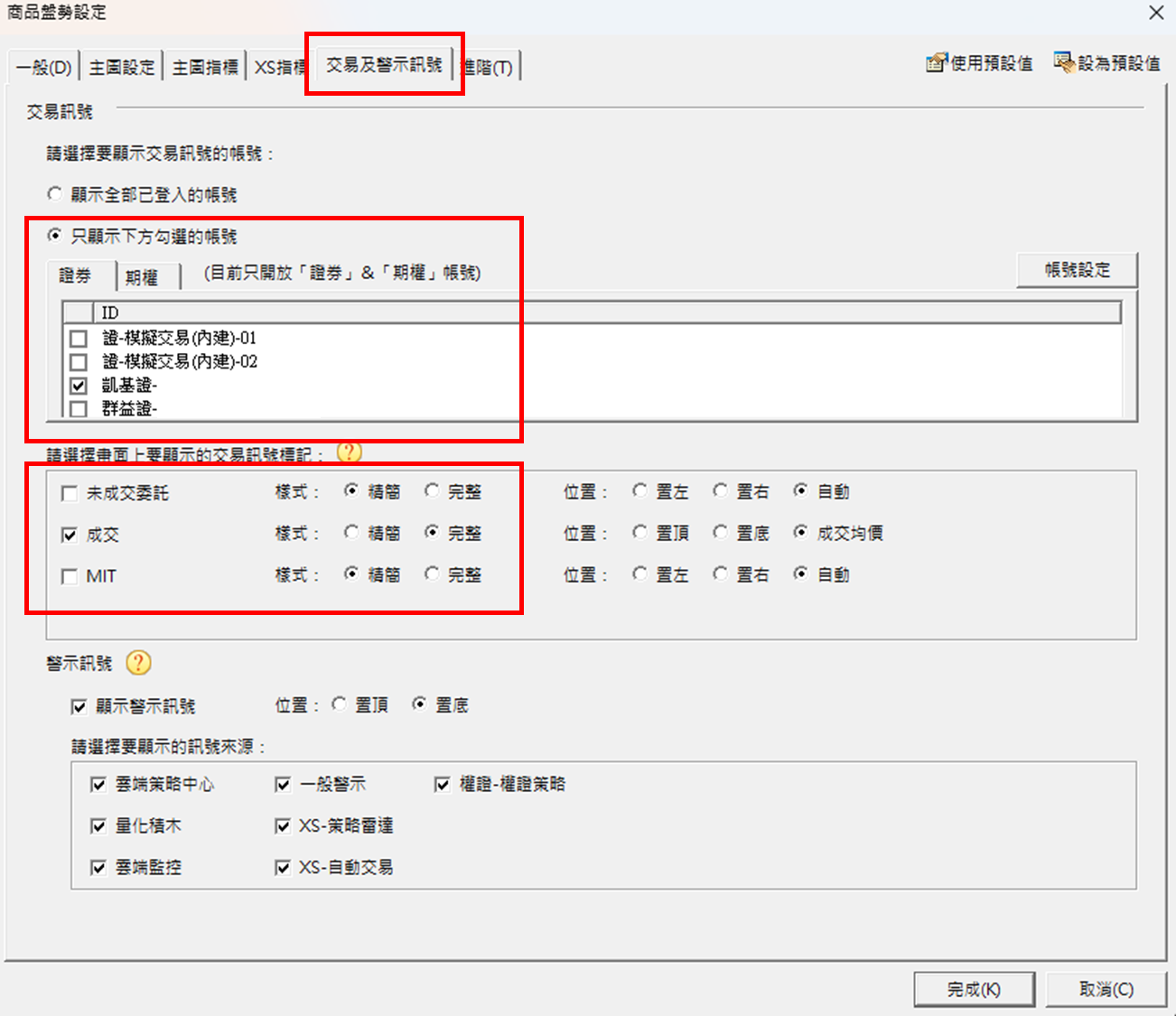Image resolution: width=1176 pixels, height=1016 pixels.
Task: Click help icon next to 警示訊號
Action: [x=138, y=663]
